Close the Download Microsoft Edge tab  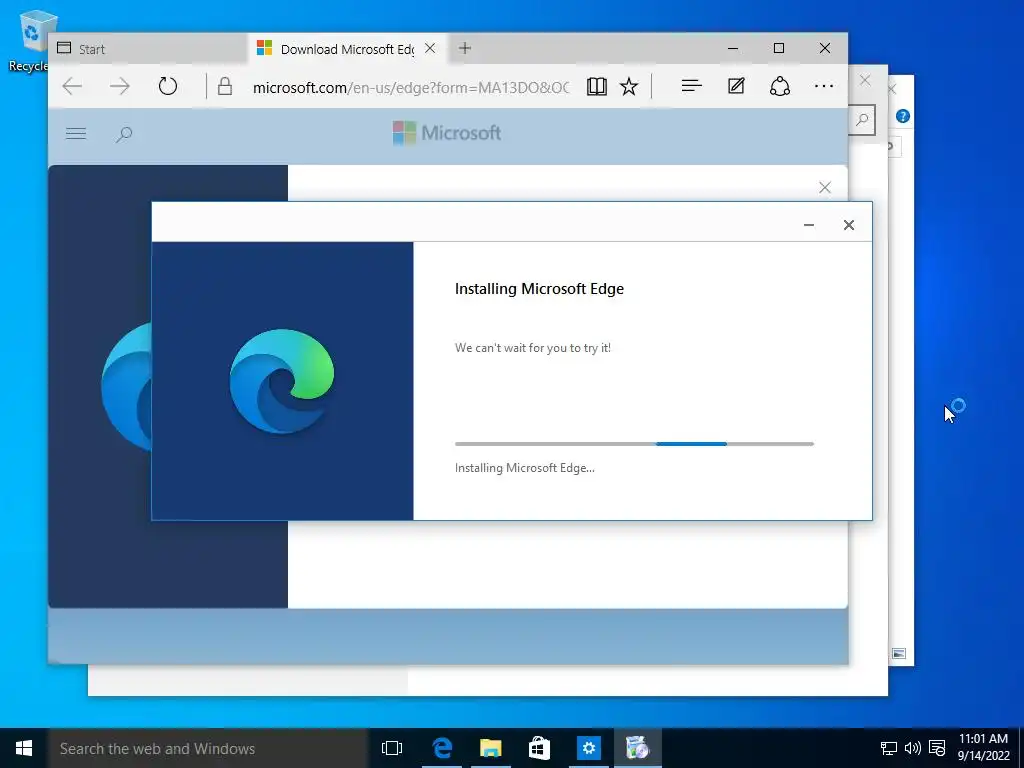[x=430, y=48]
